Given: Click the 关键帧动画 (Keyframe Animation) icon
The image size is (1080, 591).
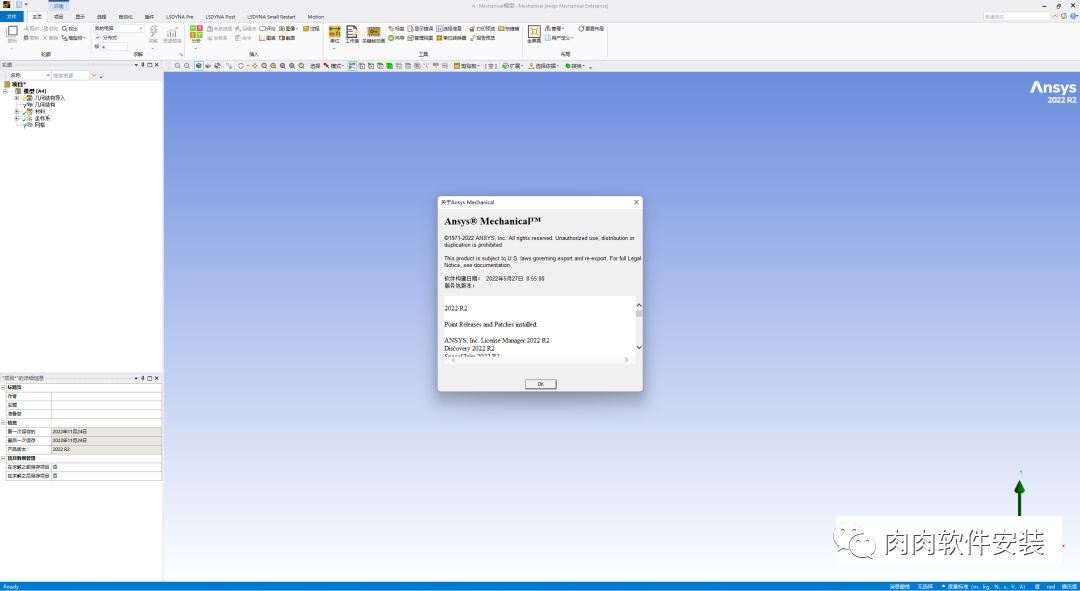Looking at the screenshot, I should point(373,34).
